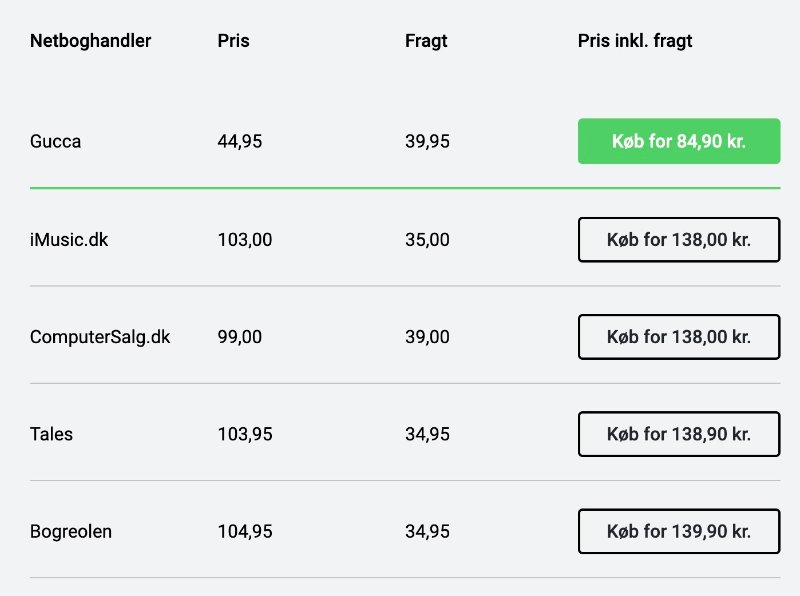Select the 99,00 price for ComputerSalg.dk
The width and height of the screenshot is (800, 596).
[240, 337]
